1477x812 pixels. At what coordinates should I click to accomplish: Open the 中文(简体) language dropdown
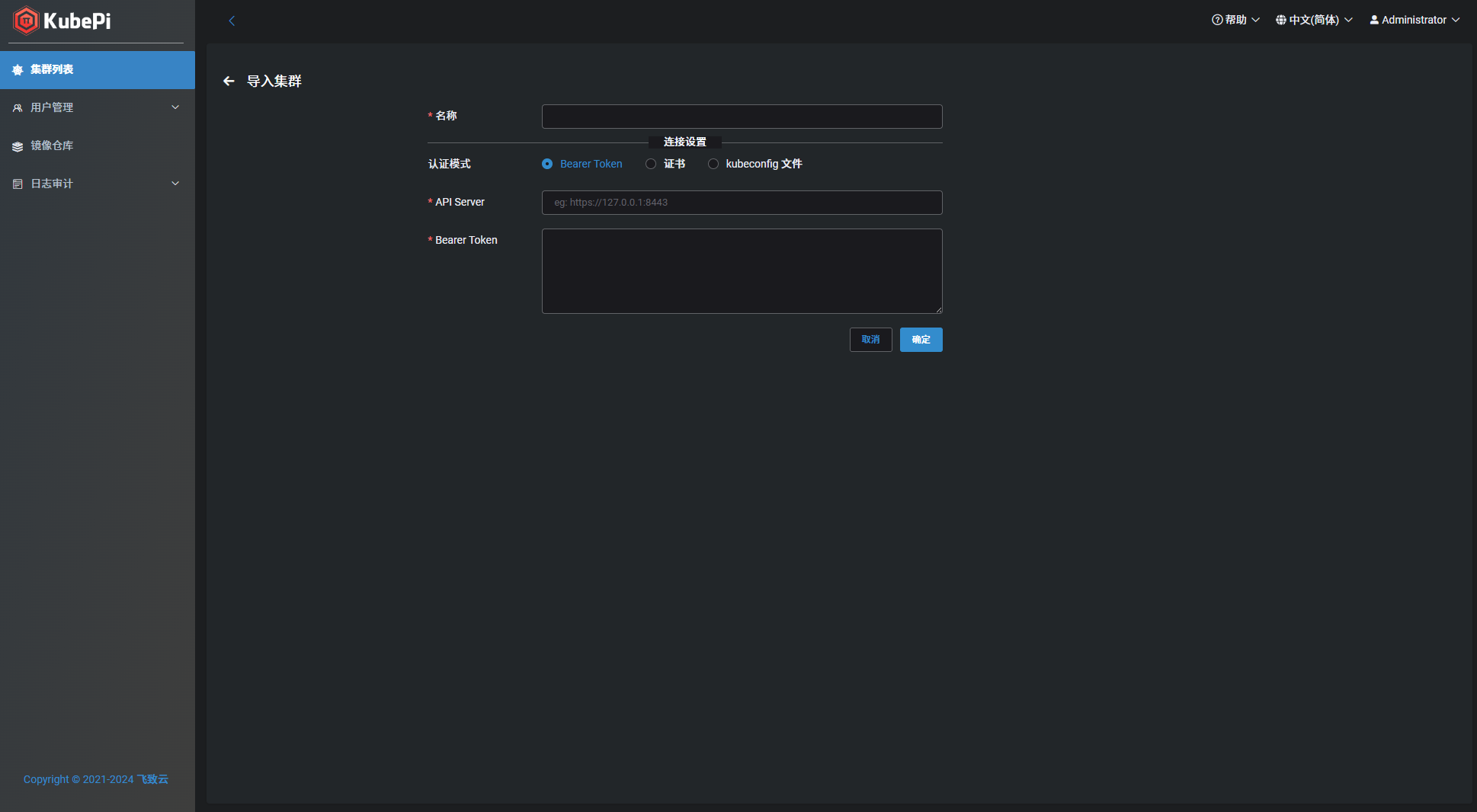point(1314,20)
